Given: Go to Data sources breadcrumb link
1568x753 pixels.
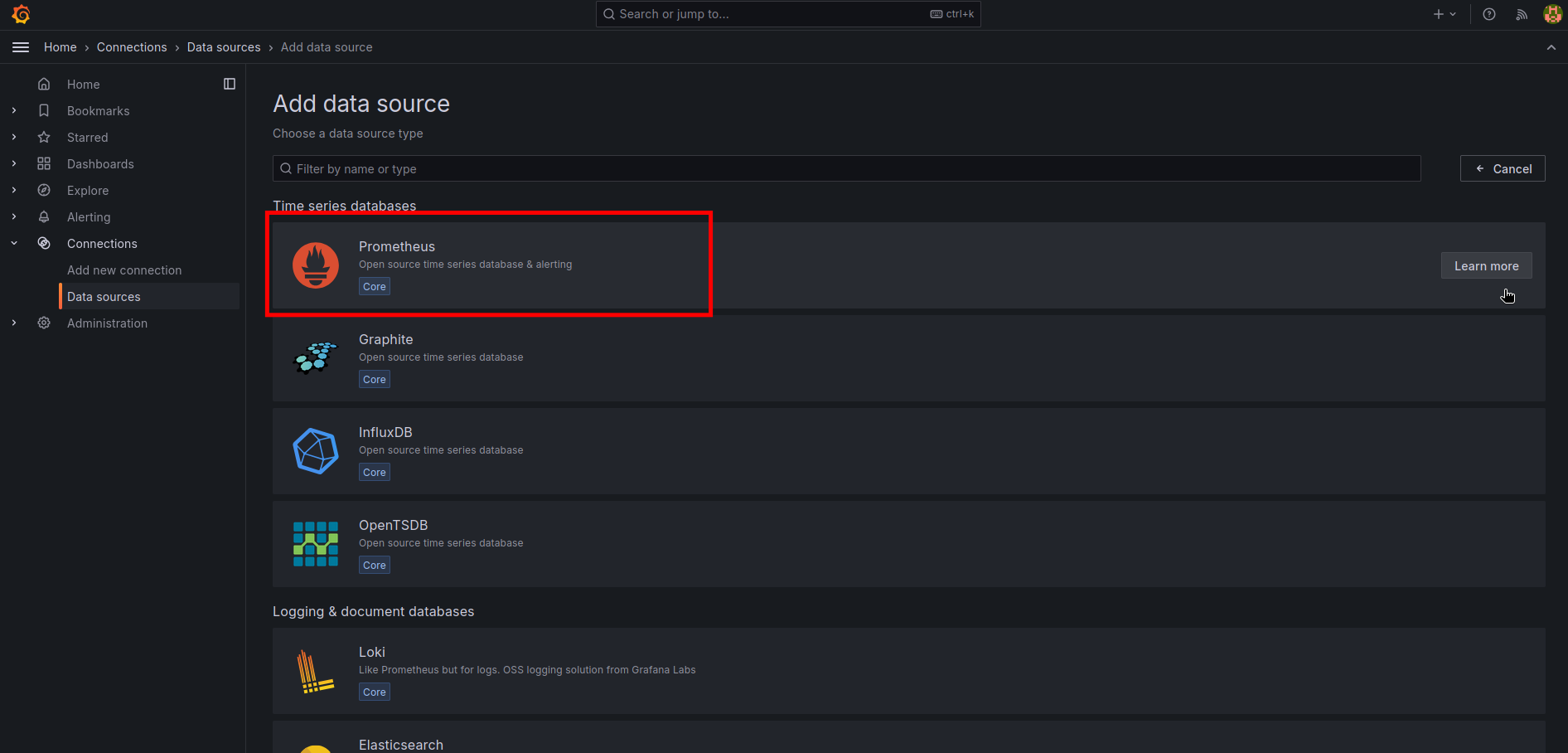Looking at the screenshot, I should 224,47.
